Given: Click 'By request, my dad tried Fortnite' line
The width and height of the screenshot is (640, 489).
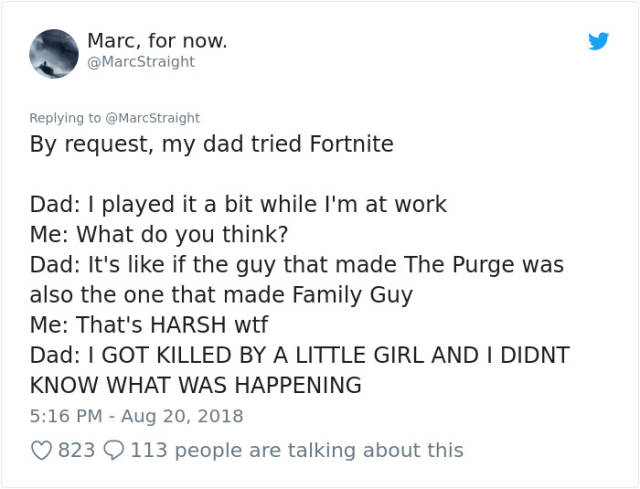Looking at the screenshot, I should [x=211, y=144].
